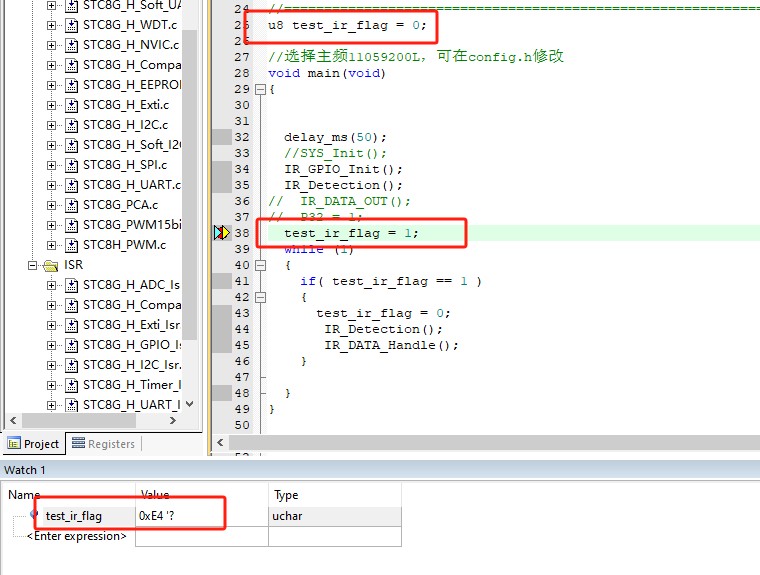This screenshot has height=575, width=760.
Task: Switch to the Registers tab
Action: [x=103, y=444]
